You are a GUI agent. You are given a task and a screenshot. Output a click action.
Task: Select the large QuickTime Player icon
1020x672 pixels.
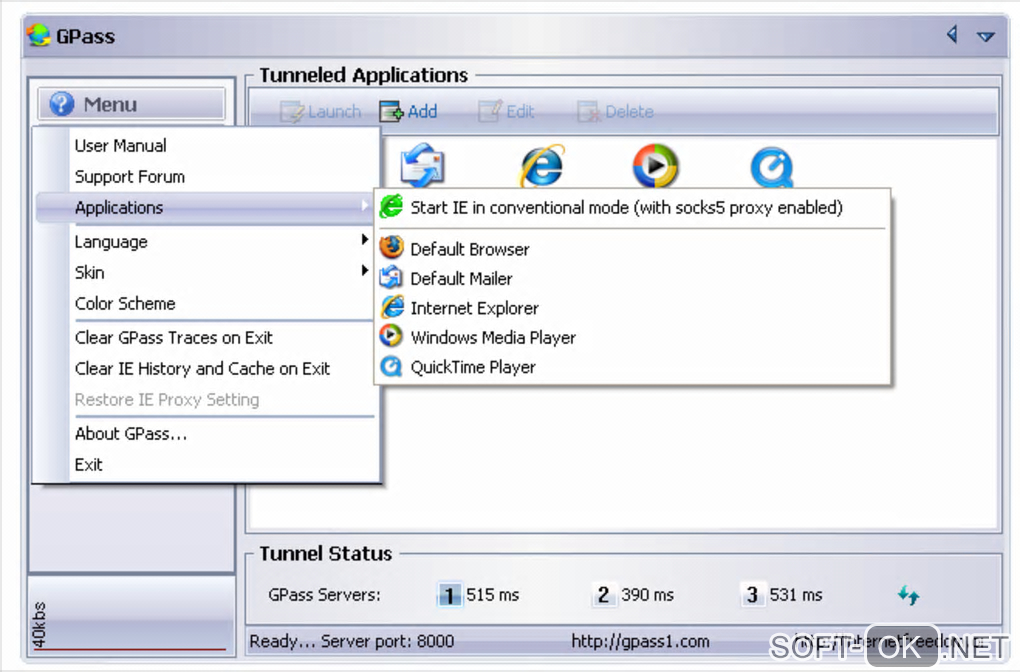(772, 167)
